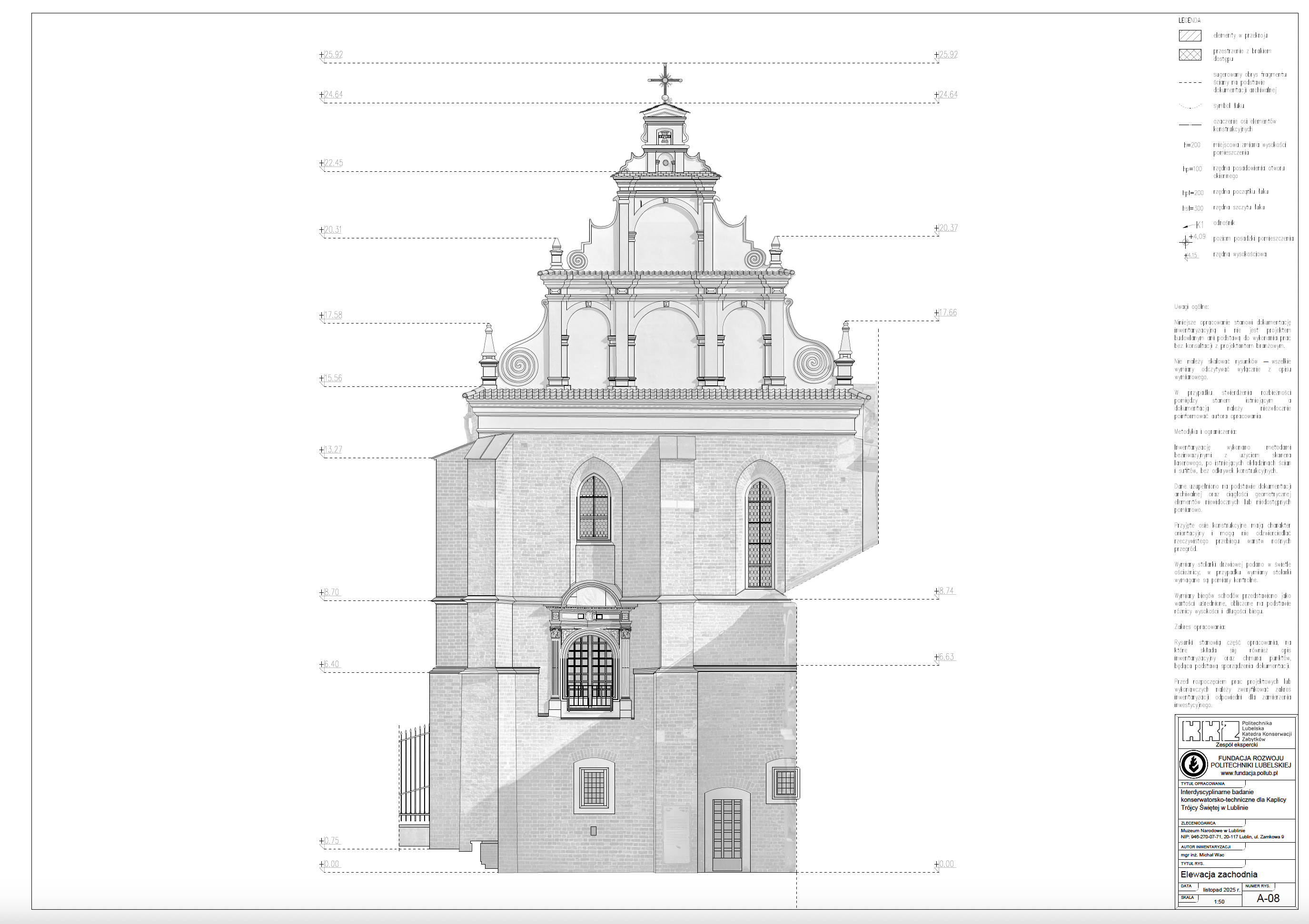Viewport: 1309px width, 924px height.
Task: Click the dashed line sample in the legend
Action: (x=1190, y=83)
